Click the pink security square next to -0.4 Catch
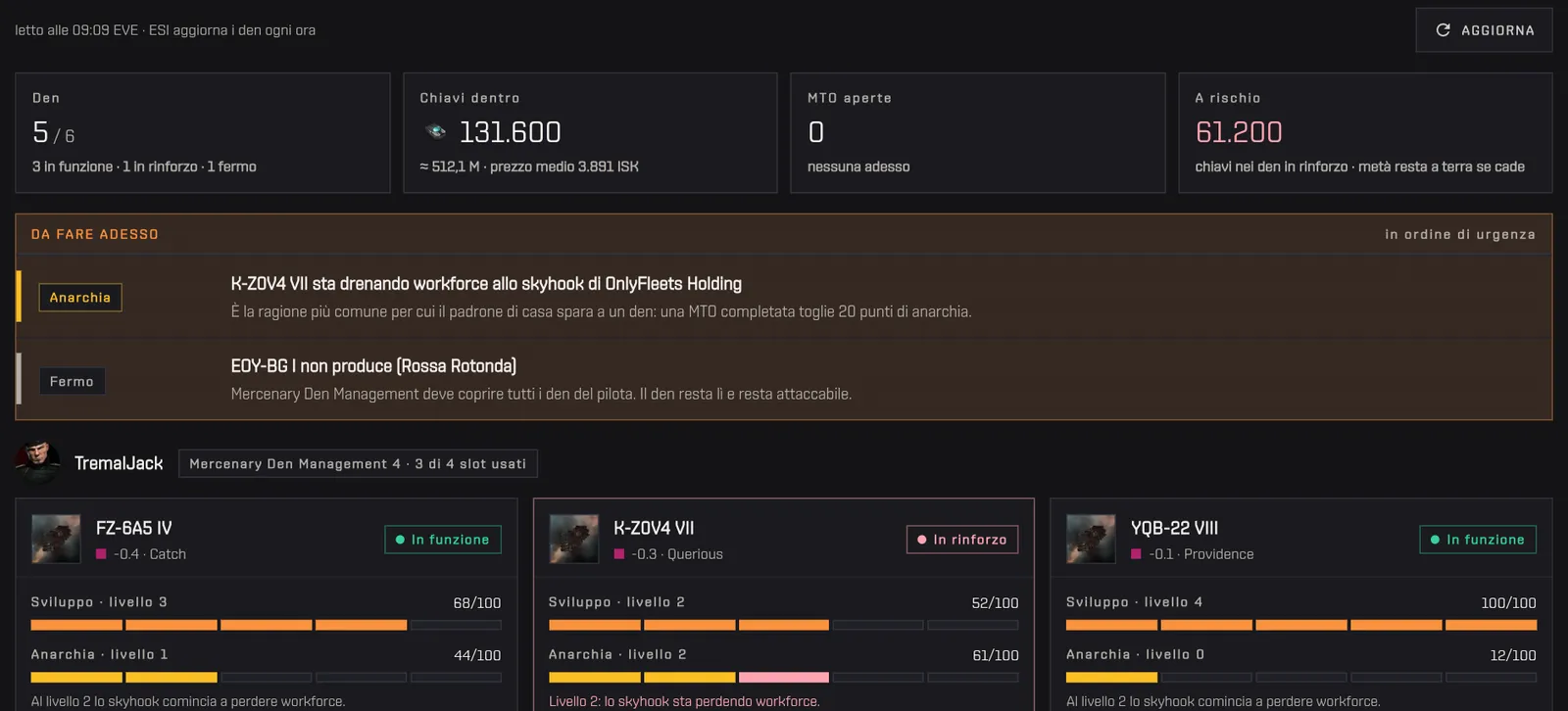This screenshot has height=711, width=1568. tap(101, 554)
